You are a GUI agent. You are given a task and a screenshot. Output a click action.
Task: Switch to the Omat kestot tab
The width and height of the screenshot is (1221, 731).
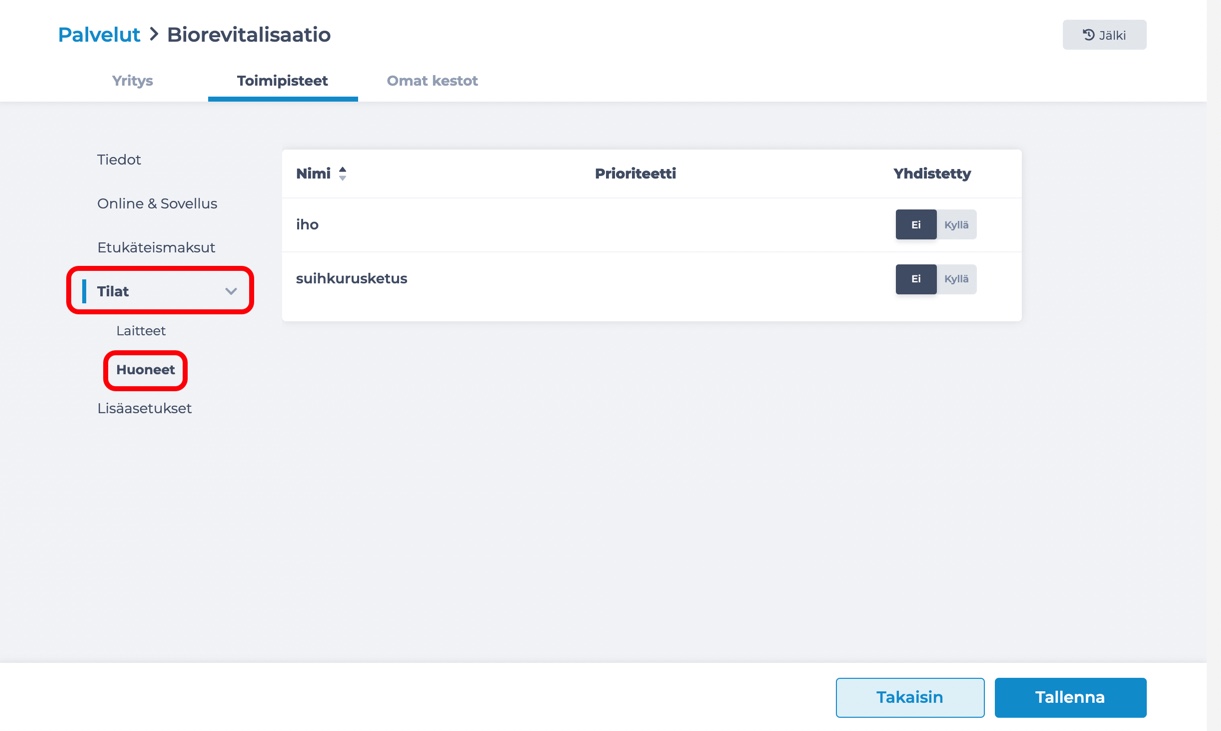(432, 81)
